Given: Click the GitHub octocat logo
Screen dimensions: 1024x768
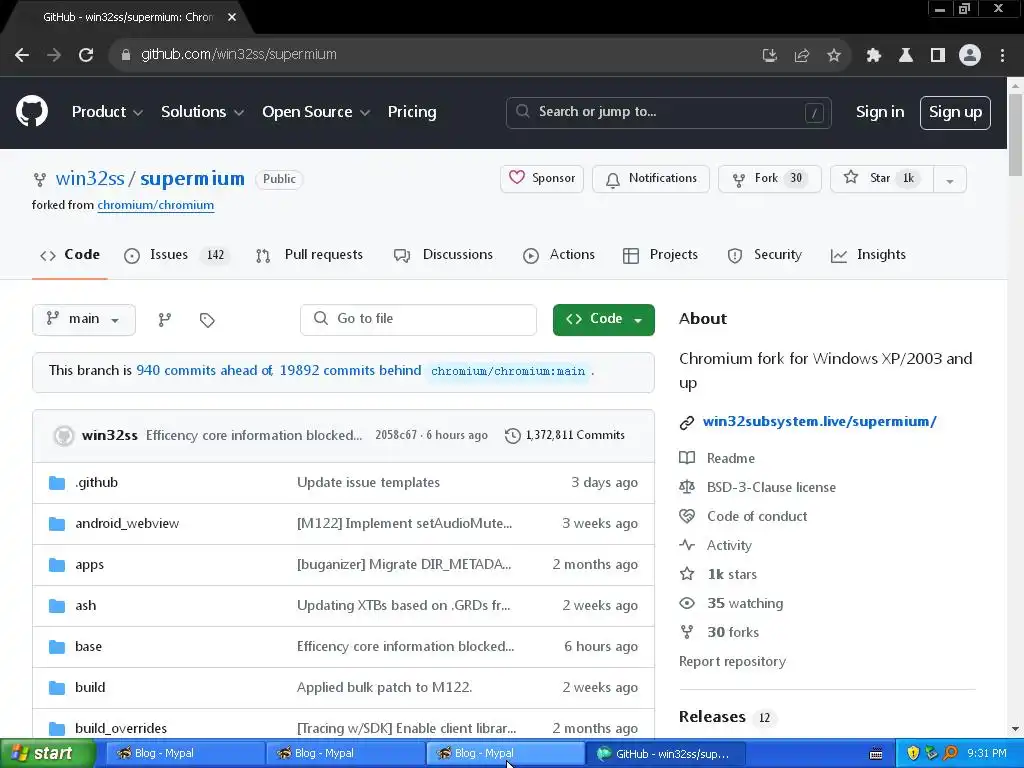Looking at the screenshot, I should (32, 112).
